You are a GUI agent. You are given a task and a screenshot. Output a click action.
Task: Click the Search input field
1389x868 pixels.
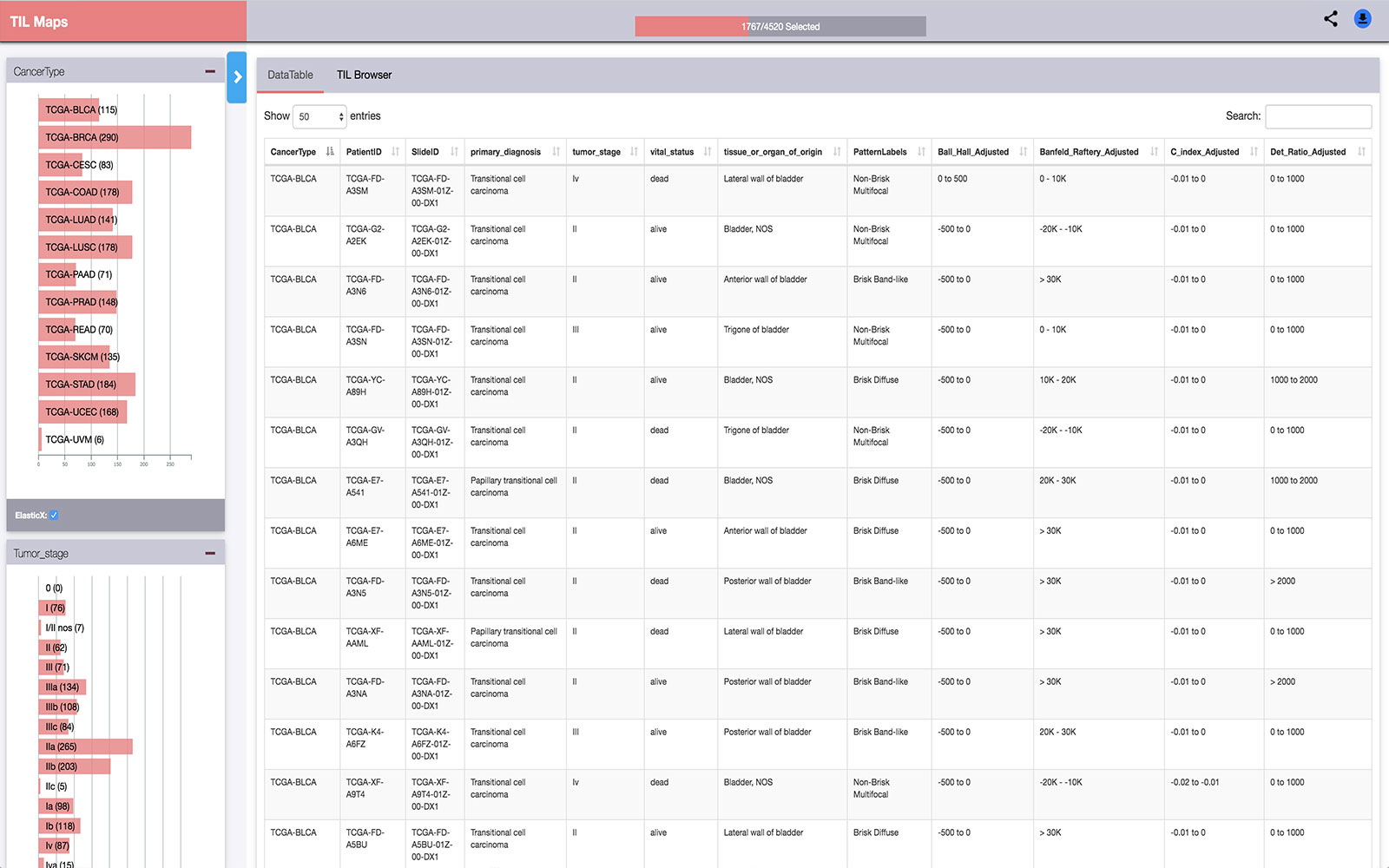(1318, 116)
